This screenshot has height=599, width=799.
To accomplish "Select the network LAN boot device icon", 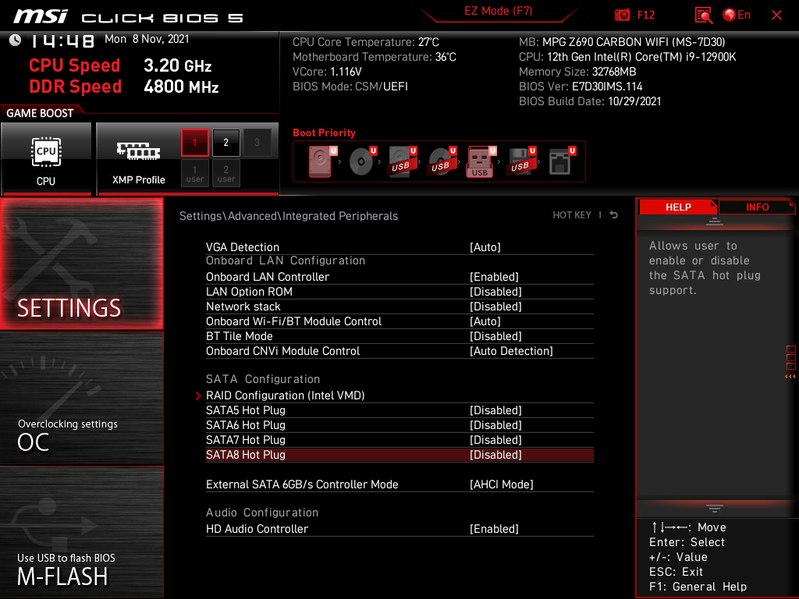I will [562, 161].
